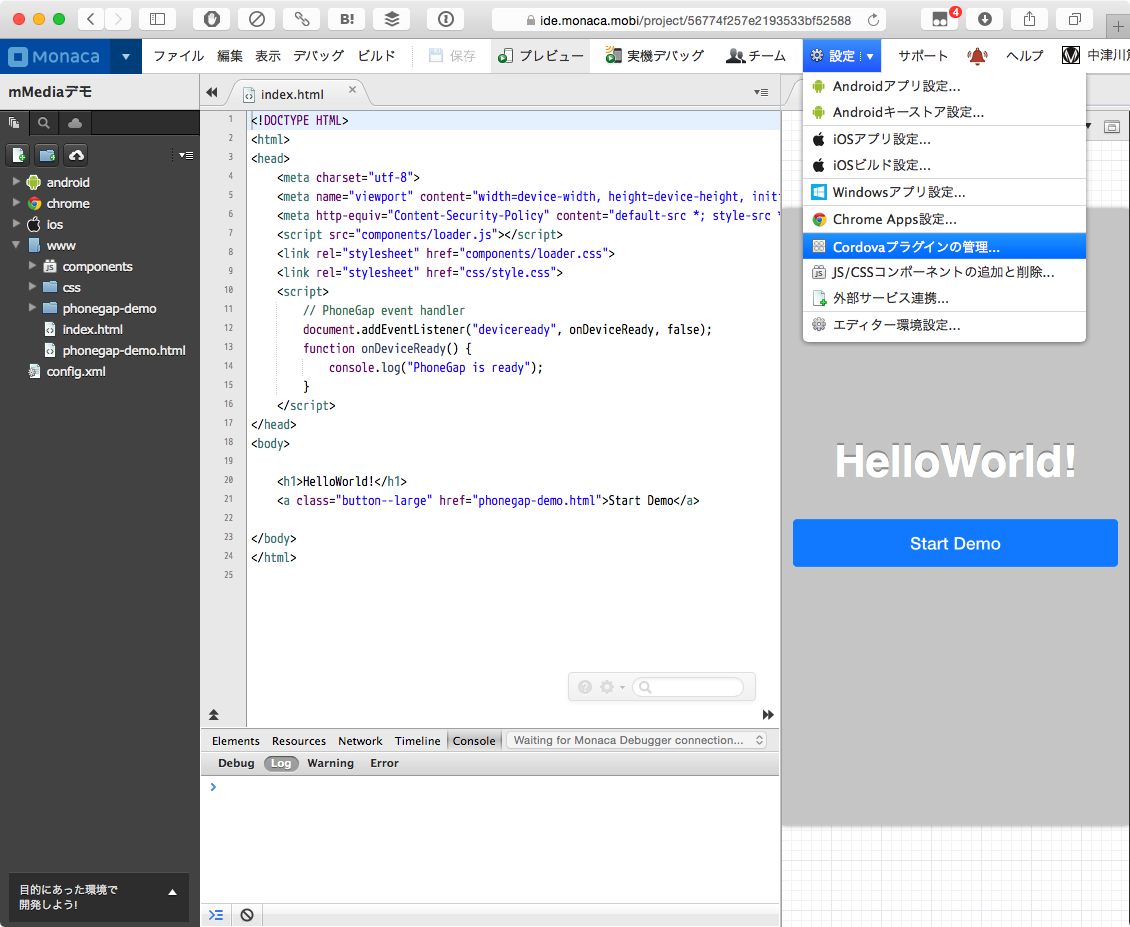The width and height of the screenshot is (1130, 927).
Task: Clear console with the ban icon
Action: click(246, 914)
